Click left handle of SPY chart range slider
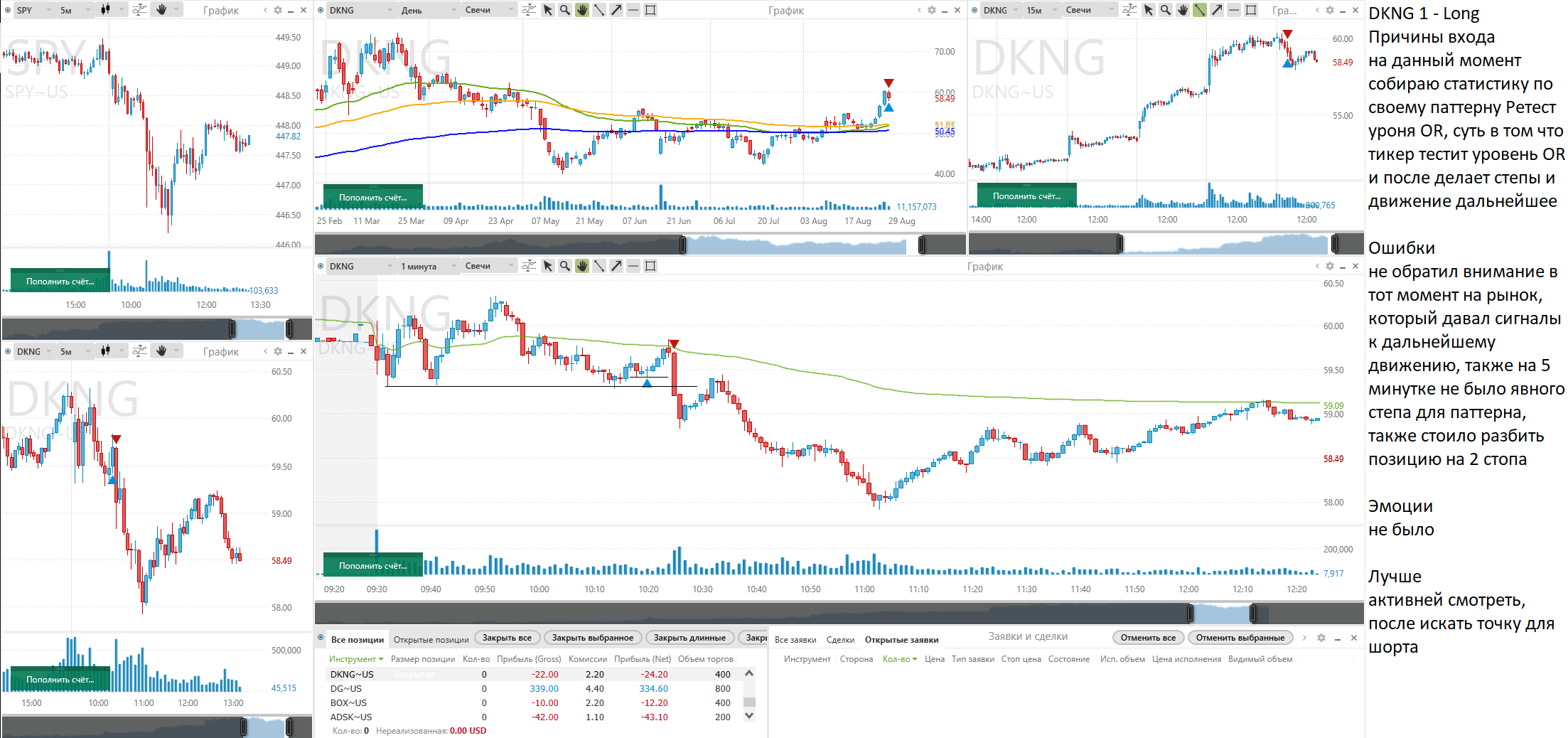 [232, 328]
